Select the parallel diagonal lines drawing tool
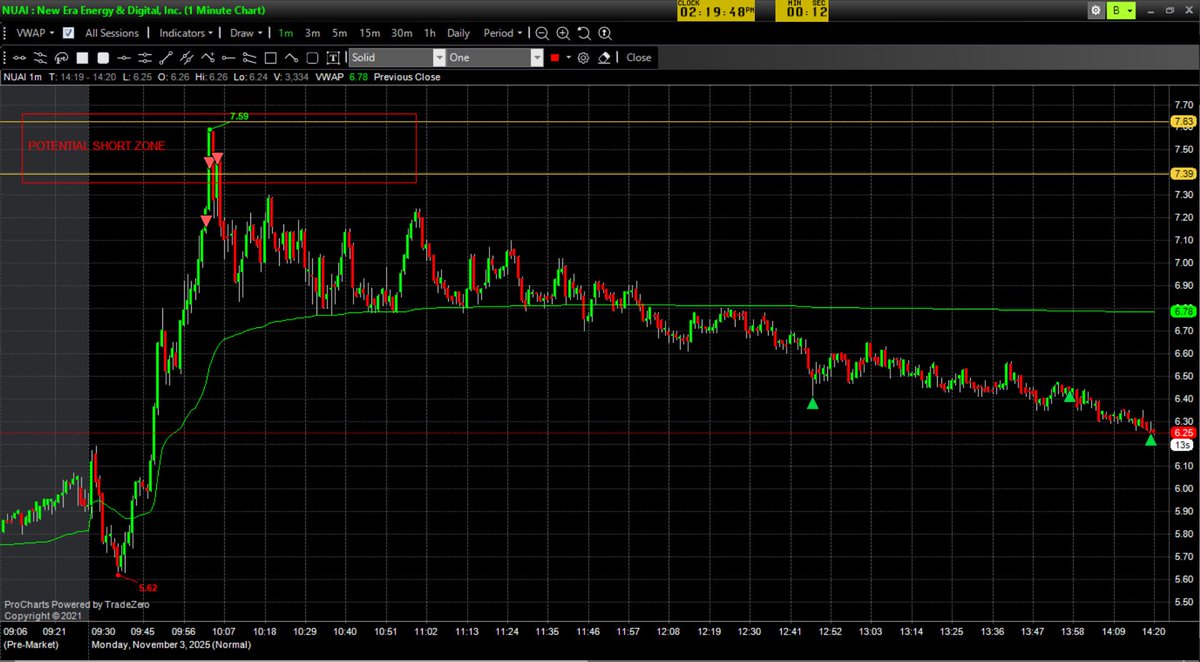The height and width of the screenshot is (662, 1200). pyautogui.click(x=40, y=58)
